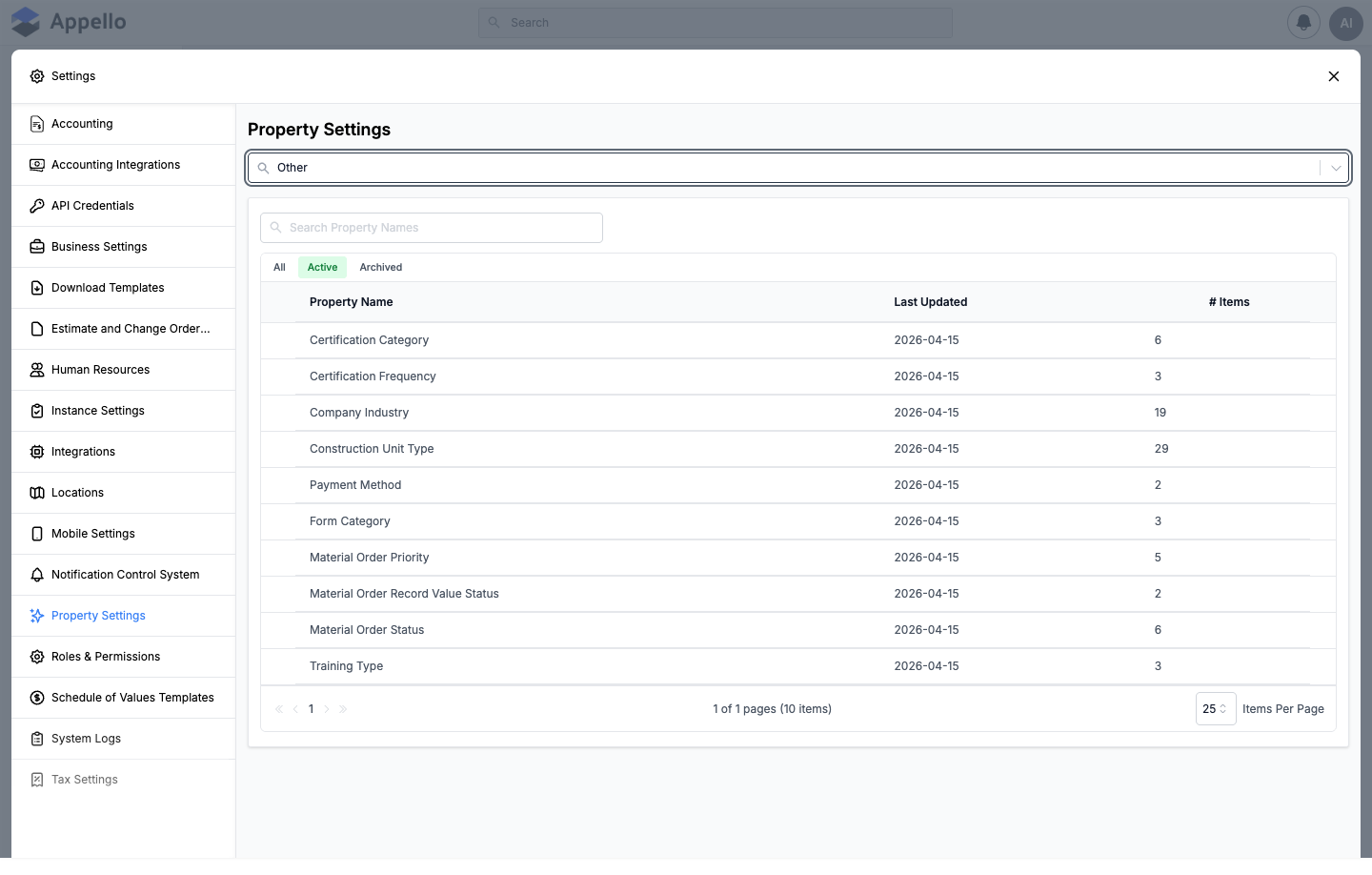Open the Certification Category property row
Screen dimensions: 1372x875
click(798, 340)
